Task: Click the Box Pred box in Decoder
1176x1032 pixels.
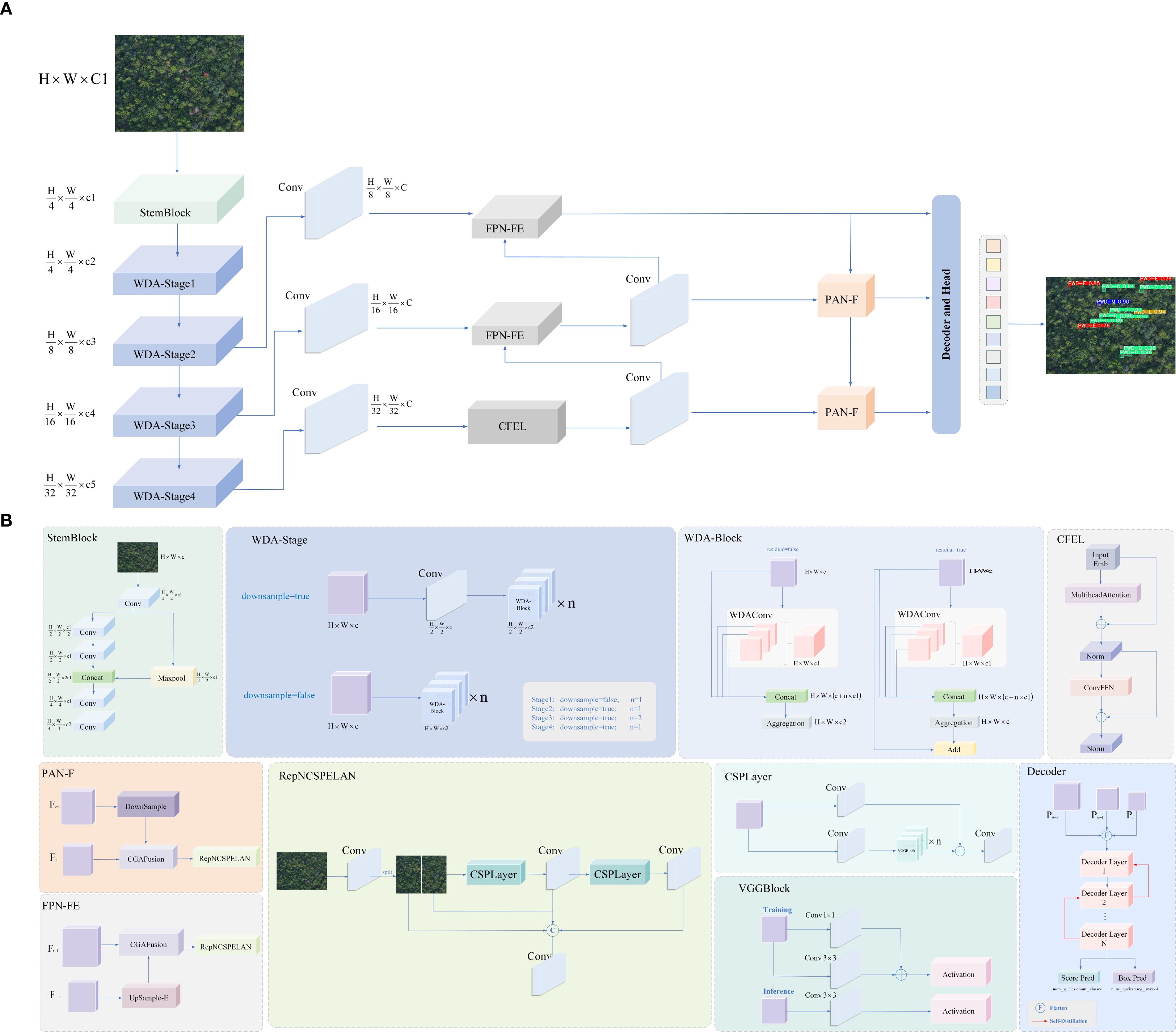Action: click(1132, 977)
